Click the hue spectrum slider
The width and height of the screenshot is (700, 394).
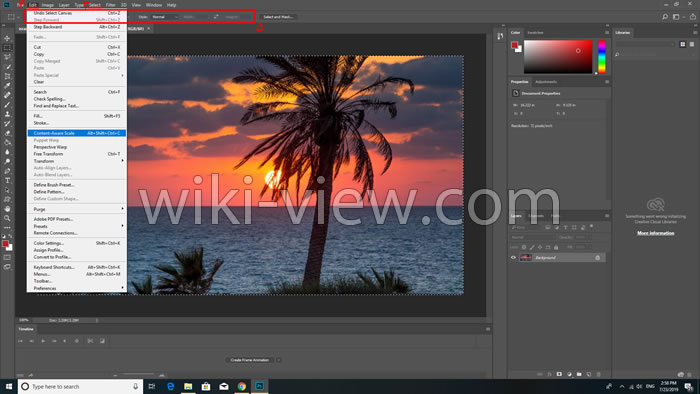click(601, 57)
